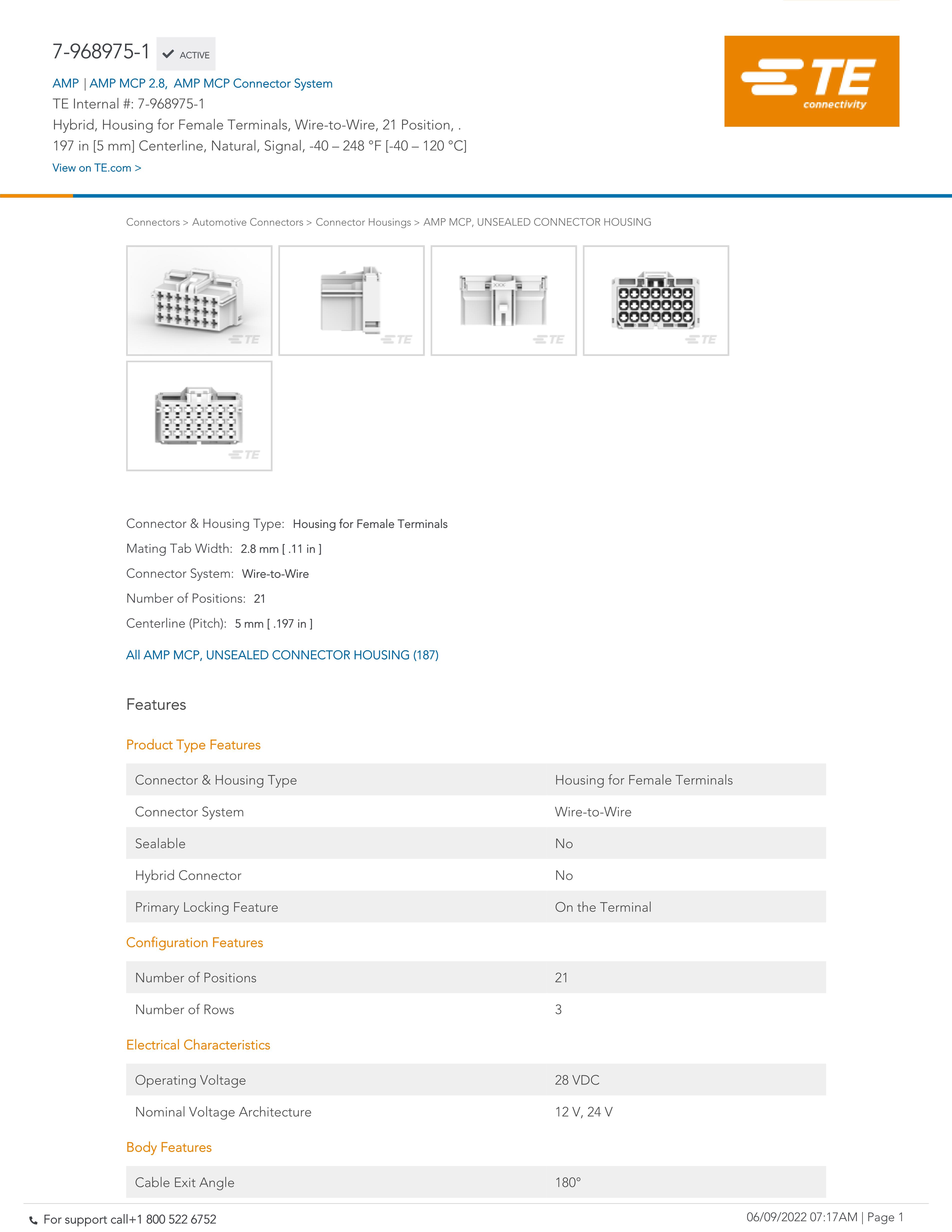952x1232 pixels.
Task: Open the front face connector thumbnail
Action: tap(656, 300)
